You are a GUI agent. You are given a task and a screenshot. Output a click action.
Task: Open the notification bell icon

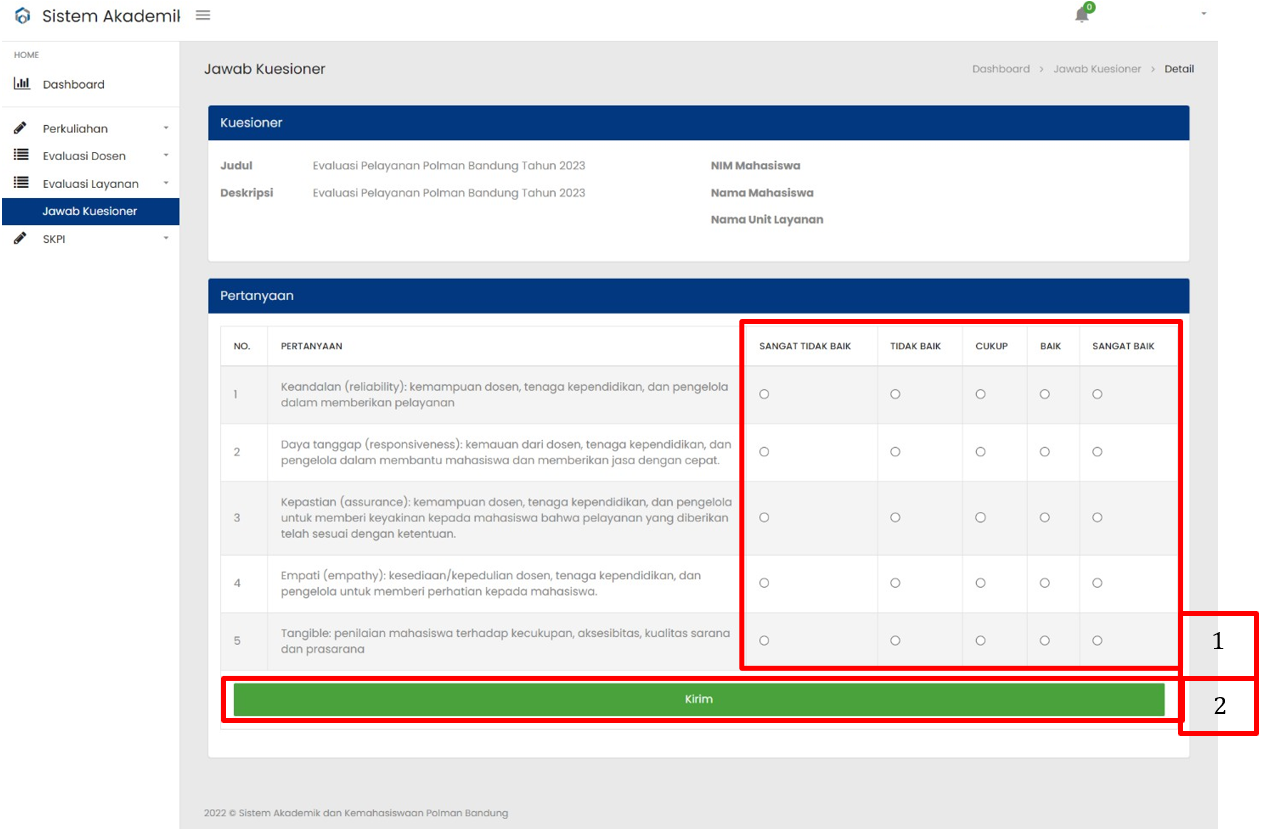(x=1081, y=15)
